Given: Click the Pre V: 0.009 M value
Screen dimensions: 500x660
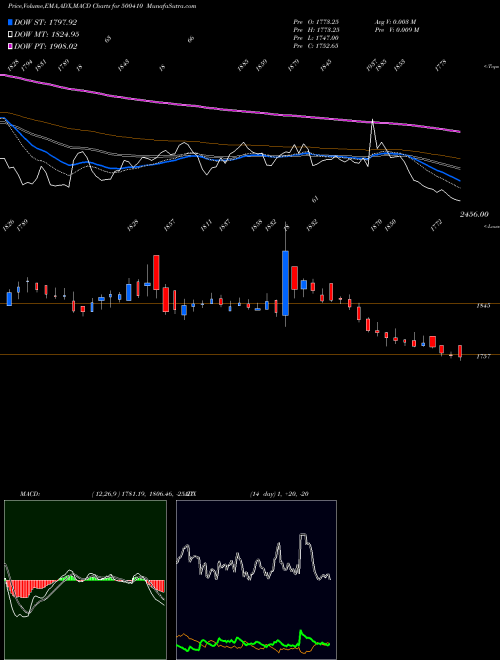Looking at the screenshot, I should click(x=396, y=30).
